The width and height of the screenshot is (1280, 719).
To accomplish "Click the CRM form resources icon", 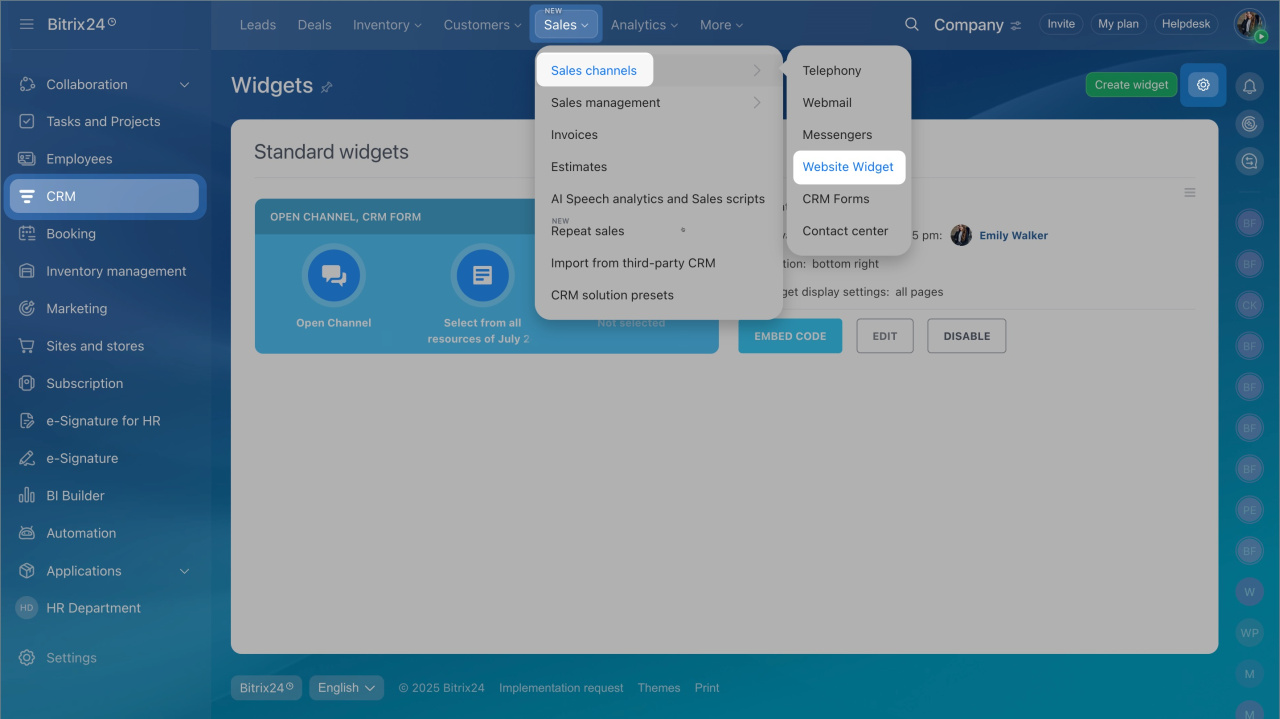I will [x=482, y=276].
